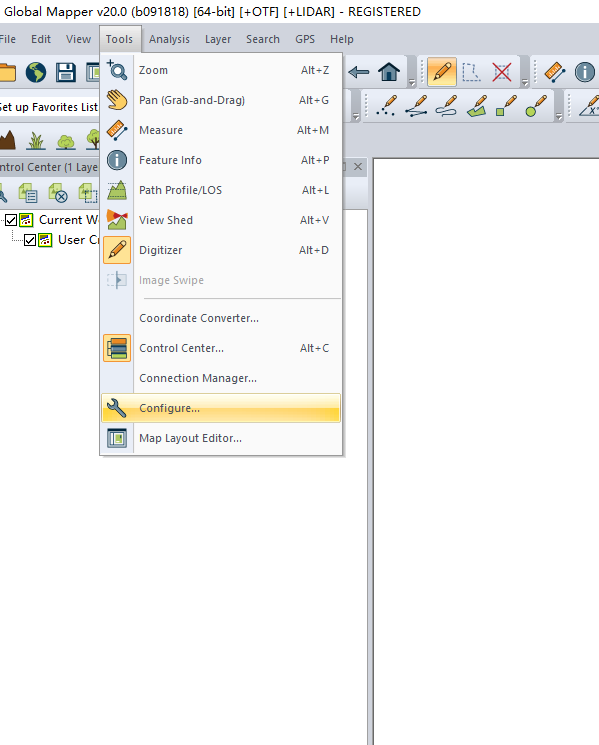
Task: Expand digitizer toolbar overflow arrow
Action: tap(525, 82)
